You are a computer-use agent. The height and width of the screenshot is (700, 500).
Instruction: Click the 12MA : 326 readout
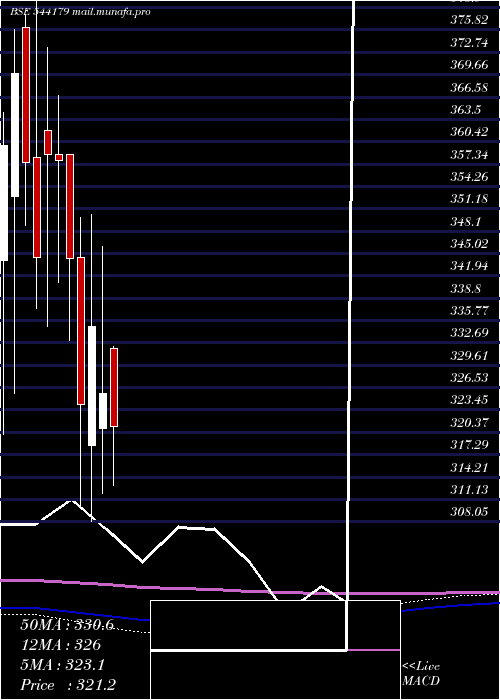pos(61,645)
